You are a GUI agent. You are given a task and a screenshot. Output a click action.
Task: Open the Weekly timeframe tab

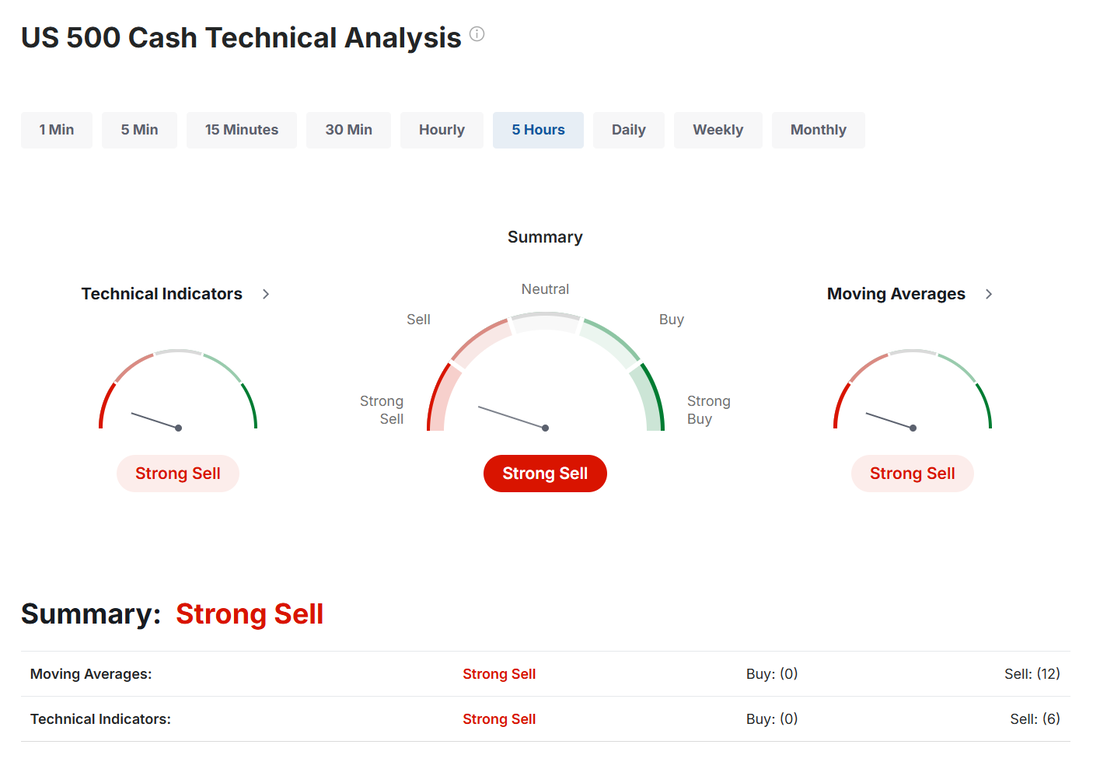[718, 130]
